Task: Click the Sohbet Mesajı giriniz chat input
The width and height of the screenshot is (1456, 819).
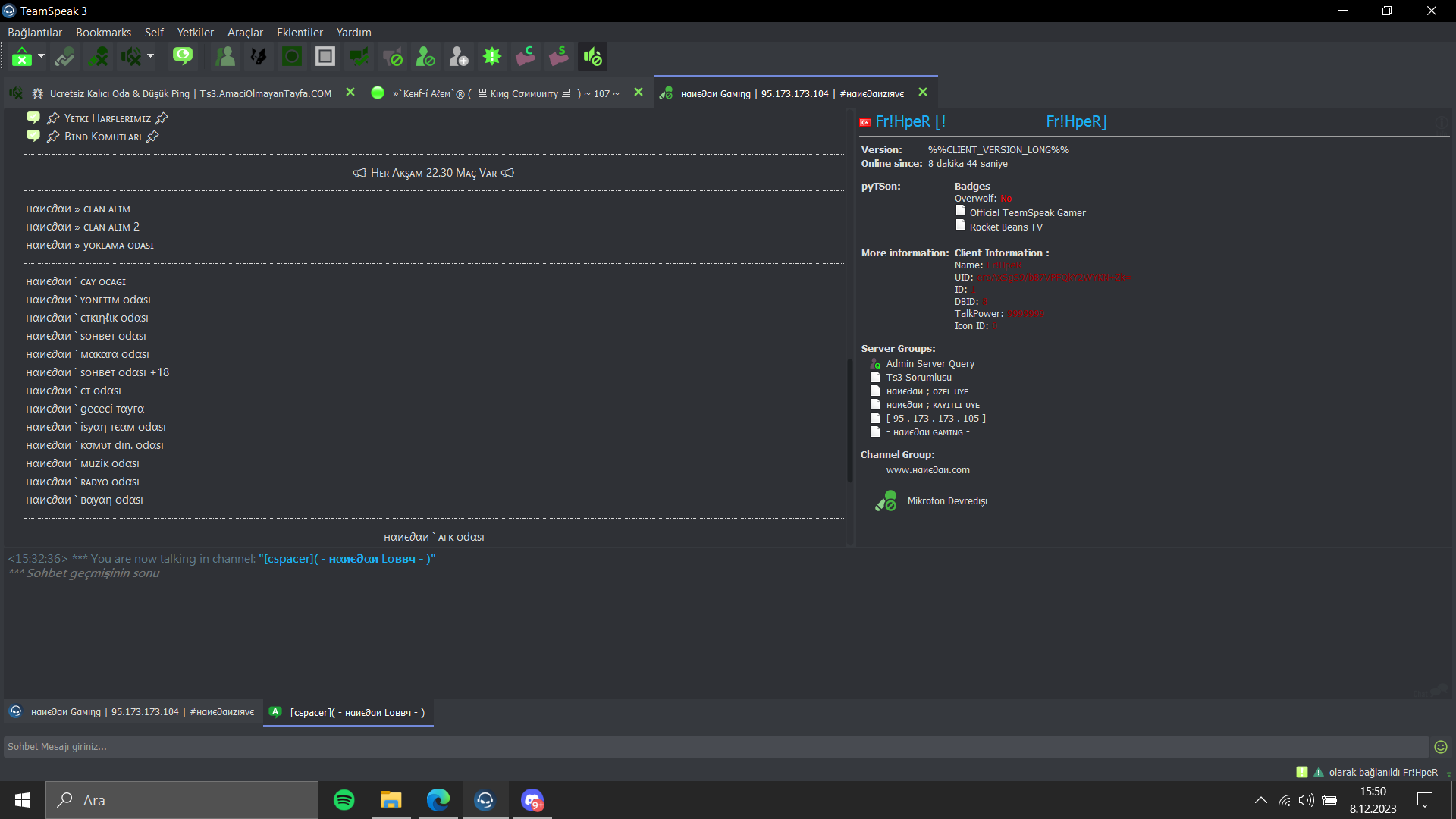Action: pos(716,747)
